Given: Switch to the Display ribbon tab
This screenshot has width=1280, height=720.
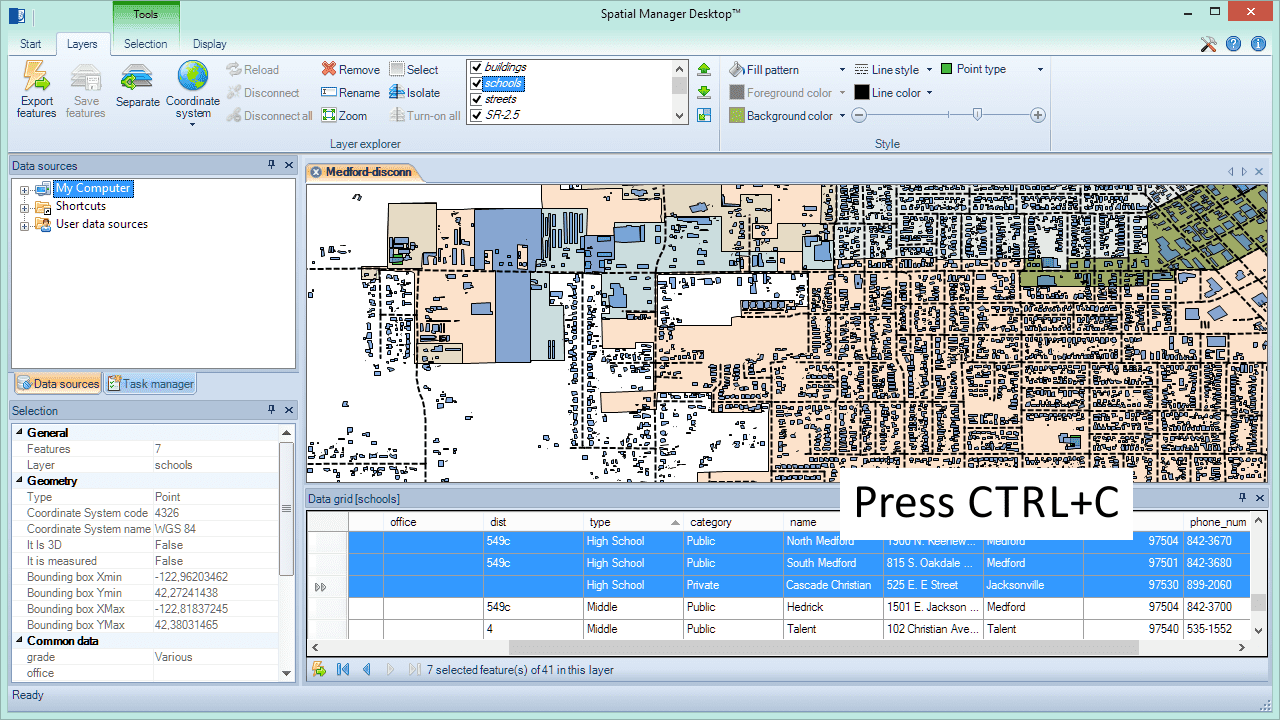Looking at the screenshot, I should (x=210, y=44).
